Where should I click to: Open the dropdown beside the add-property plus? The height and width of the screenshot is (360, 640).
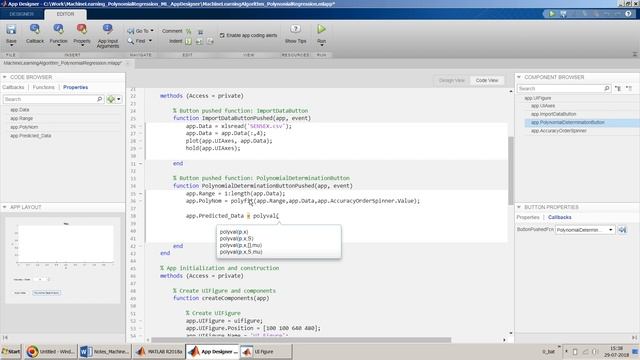(119, 99)
